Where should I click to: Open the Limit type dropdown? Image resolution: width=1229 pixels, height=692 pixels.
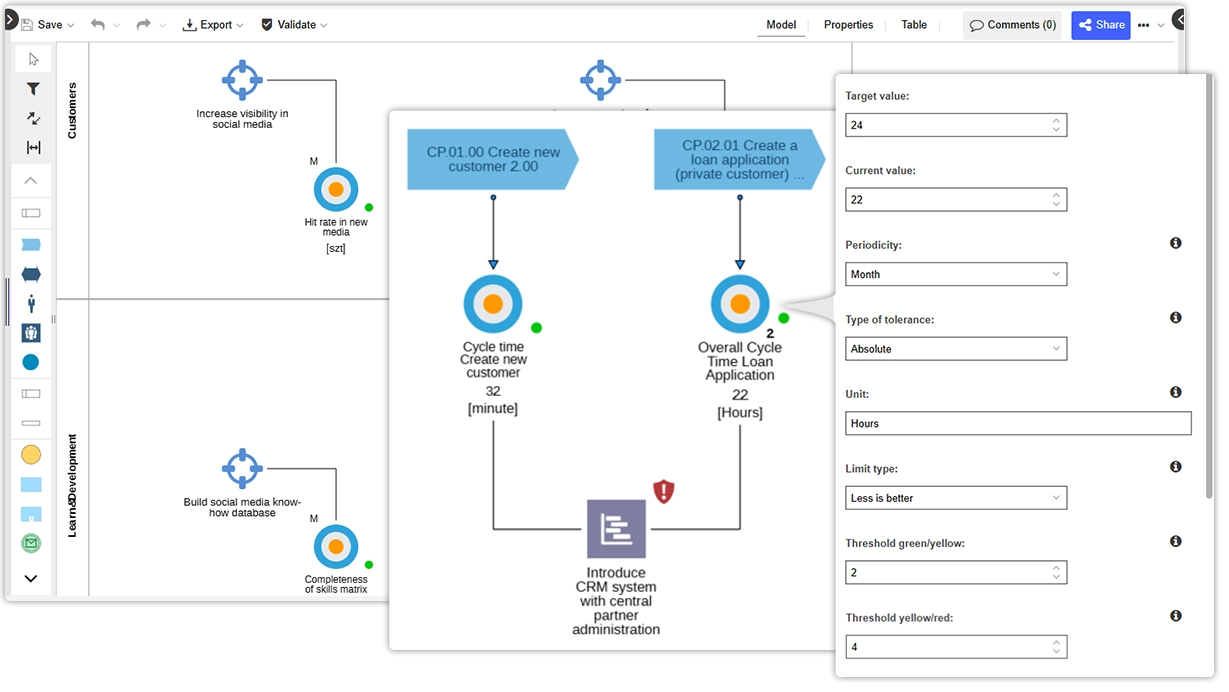click(x=956, y=498)
